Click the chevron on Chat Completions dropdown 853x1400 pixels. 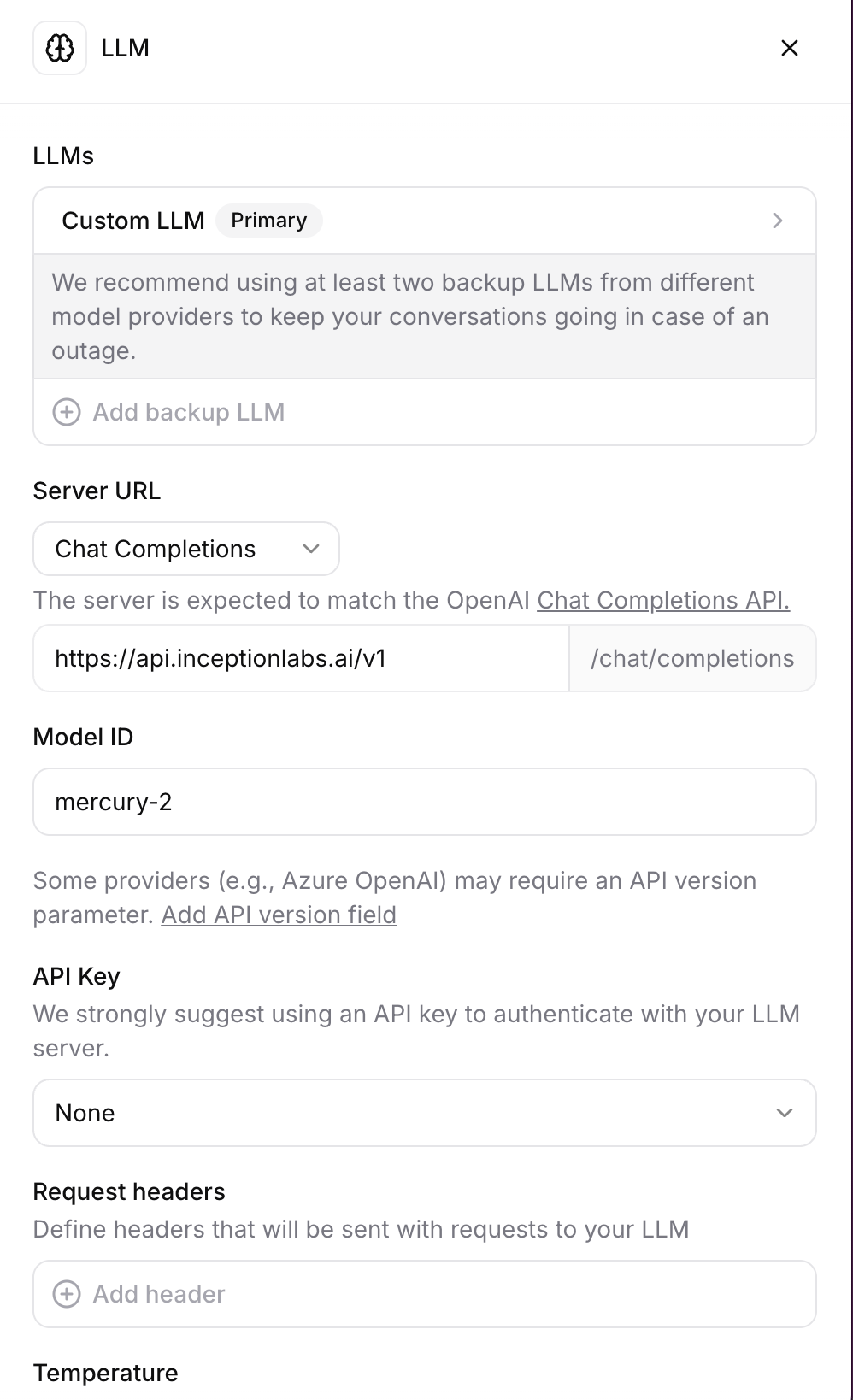(311, 549)
